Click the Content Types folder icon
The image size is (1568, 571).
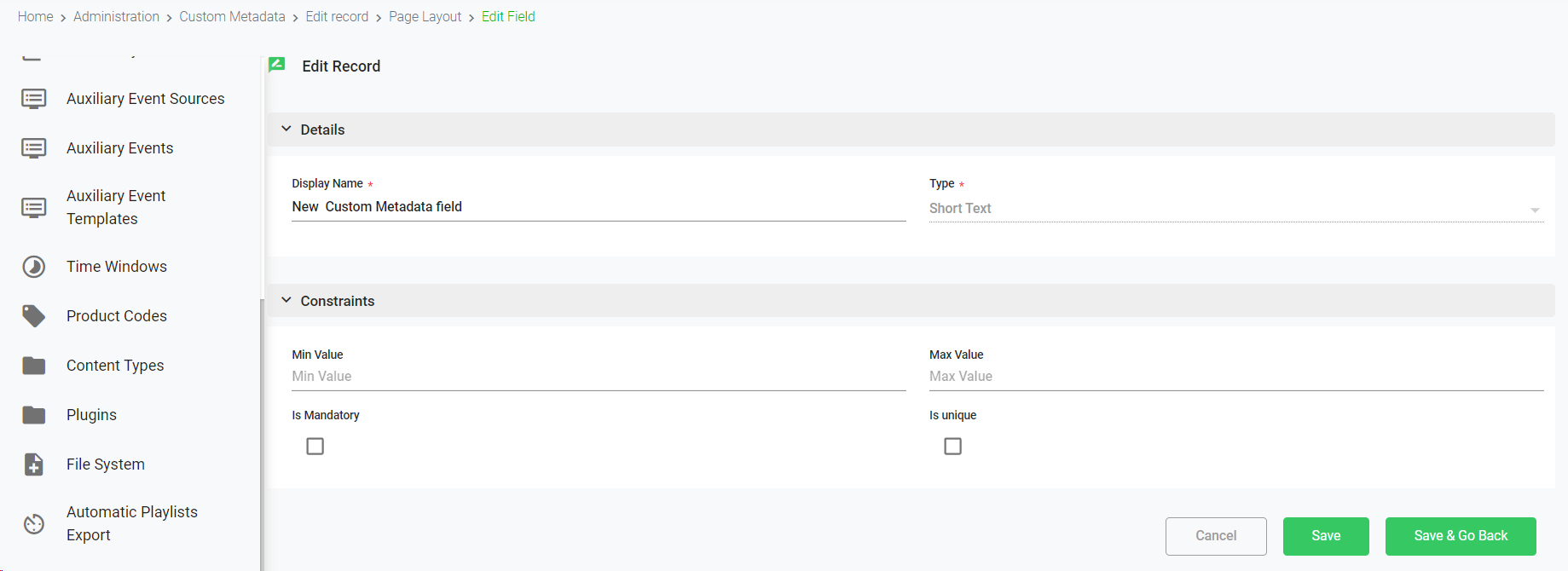[34, 366]
